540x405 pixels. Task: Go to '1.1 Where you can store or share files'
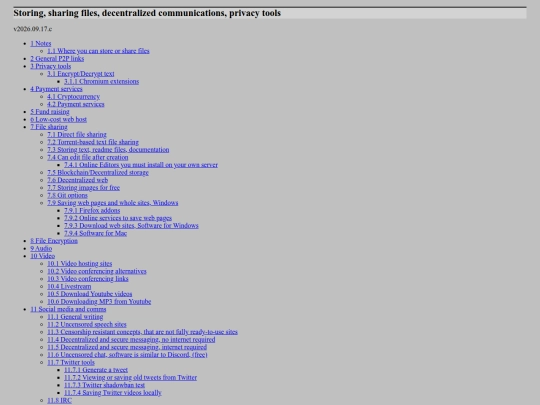98,51
